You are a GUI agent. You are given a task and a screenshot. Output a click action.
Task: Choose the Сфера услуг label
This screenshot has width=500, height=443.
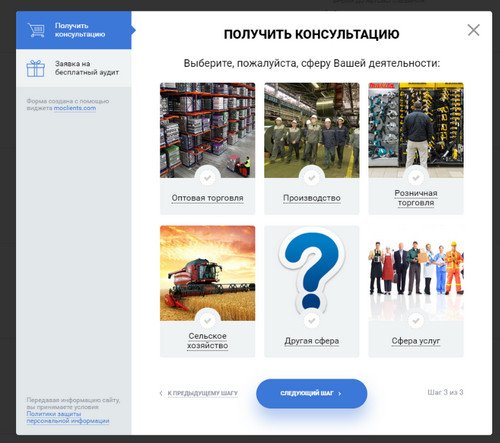point(416,341)
